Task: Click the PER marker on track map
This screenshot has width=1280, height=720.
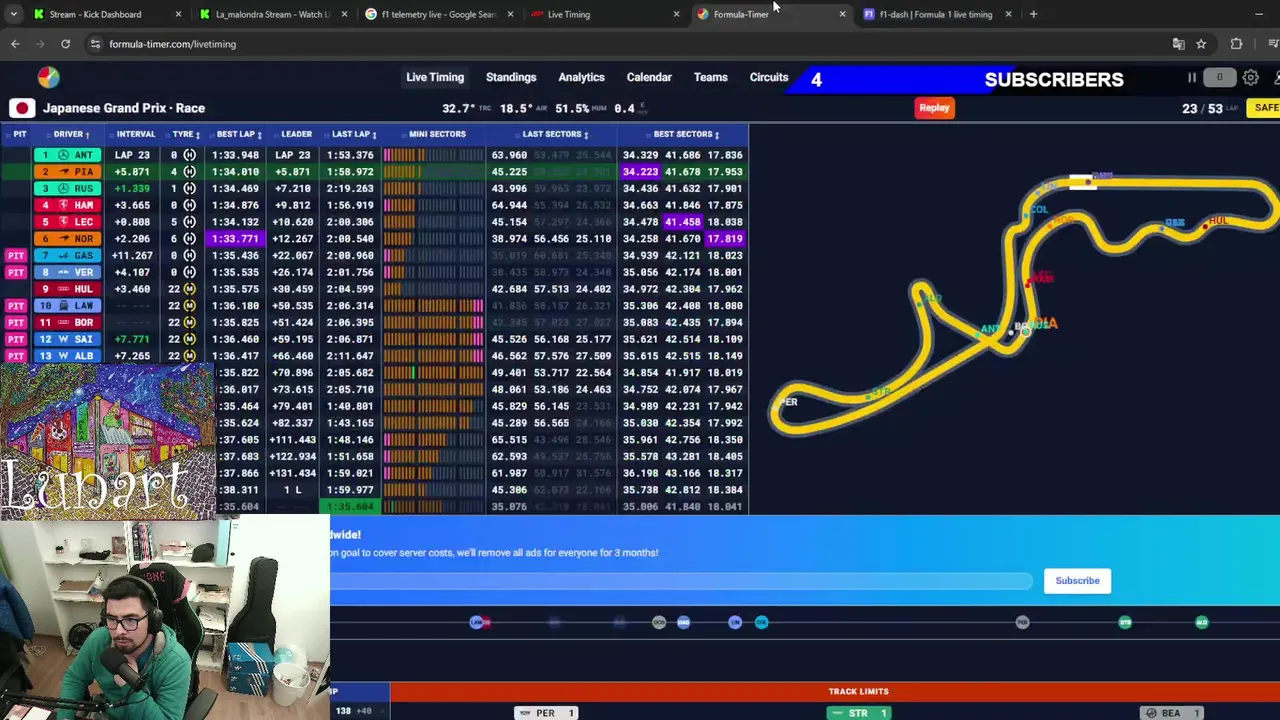Action: [789, 402]
